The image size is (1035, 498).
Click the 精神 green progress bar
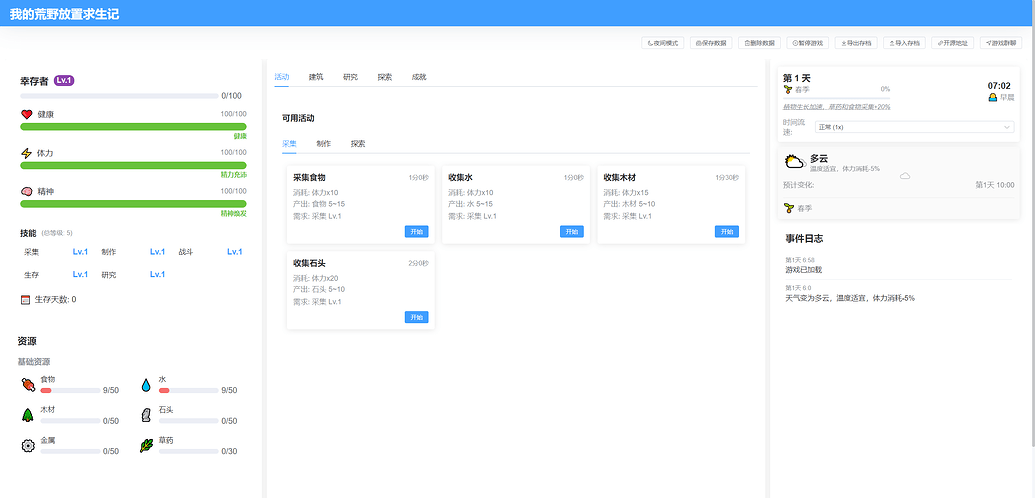(x=133, y=204)
